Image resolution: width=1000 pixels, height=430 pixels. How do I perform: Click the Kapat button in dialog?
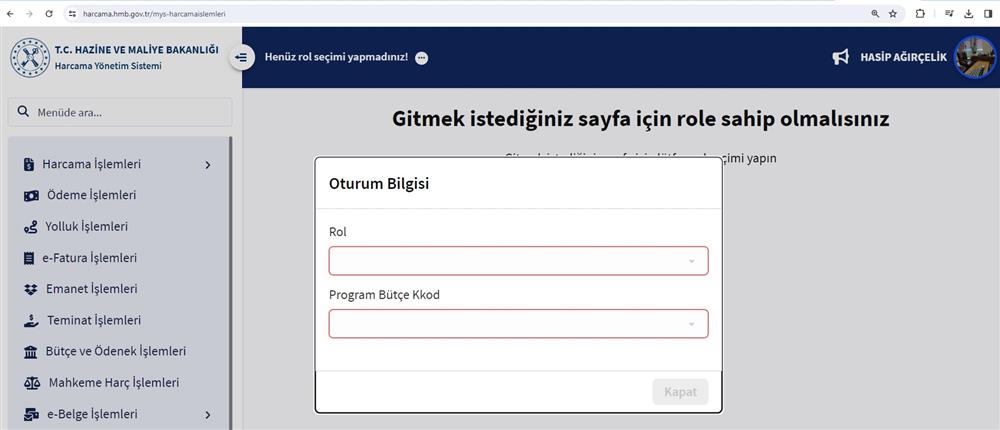680,392
